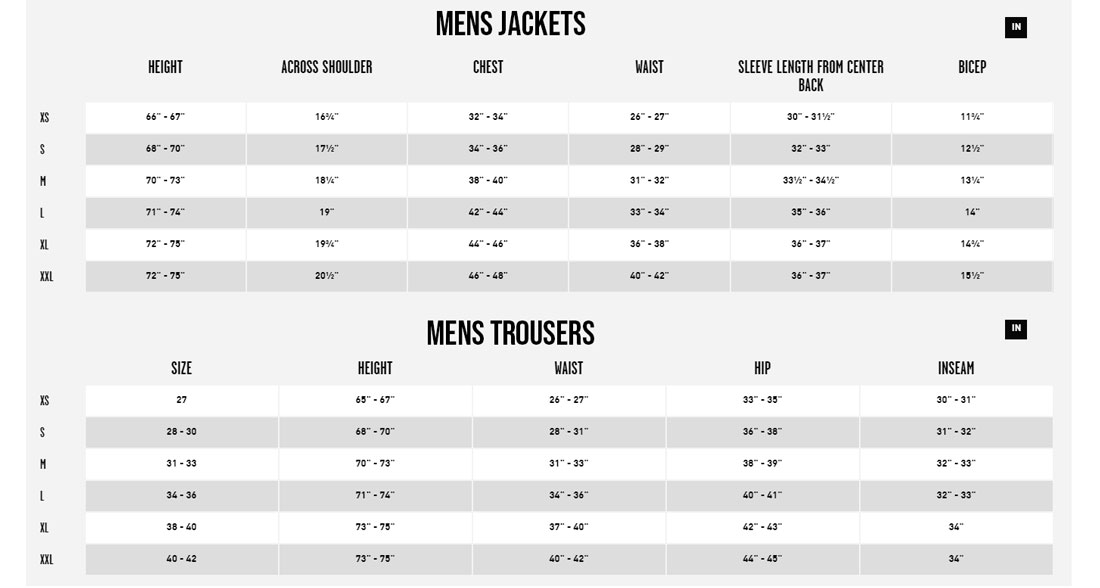Image resolution: width=1100 pixels, height=588 pixels.
Task: Click the SLEEVE LENGTH FROM CENTER BACK header
Action: [x=809, y=76]
